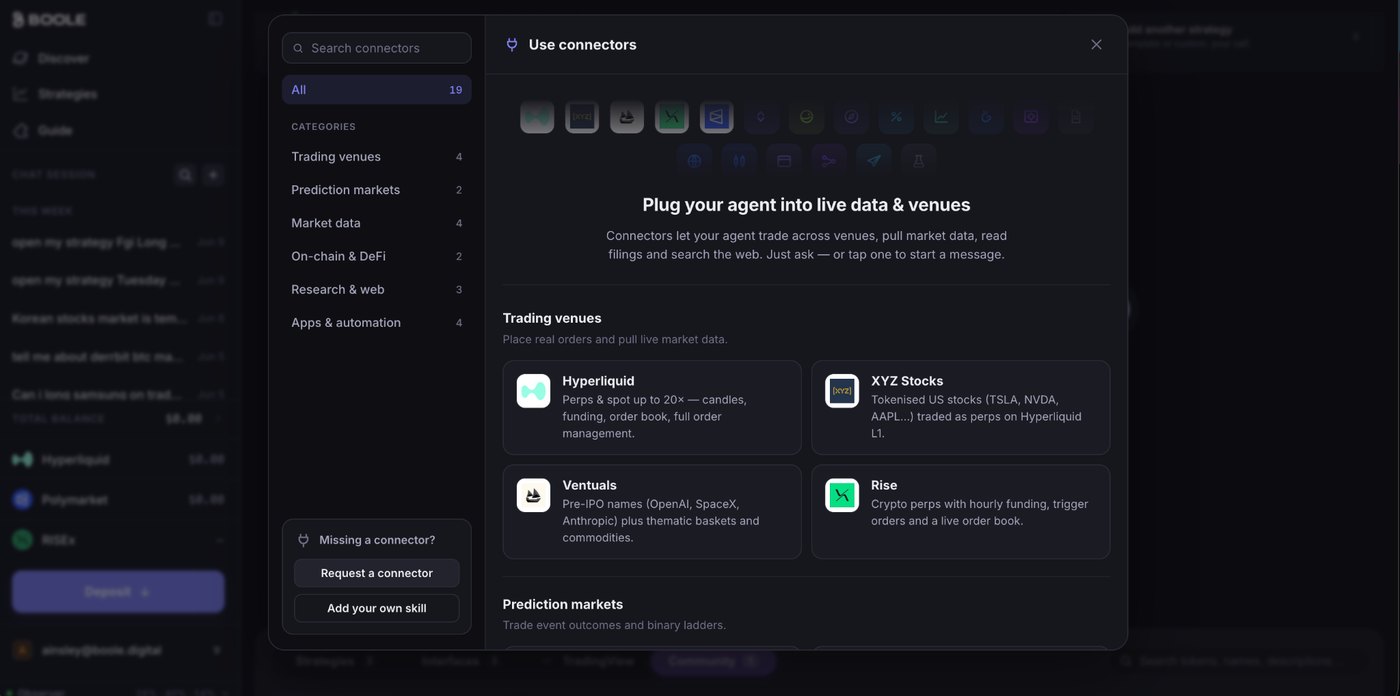The height and width of the screenshot is (696, 1400).
Task: Click the plug icon beside Use connectors
Action: point(512,44)
